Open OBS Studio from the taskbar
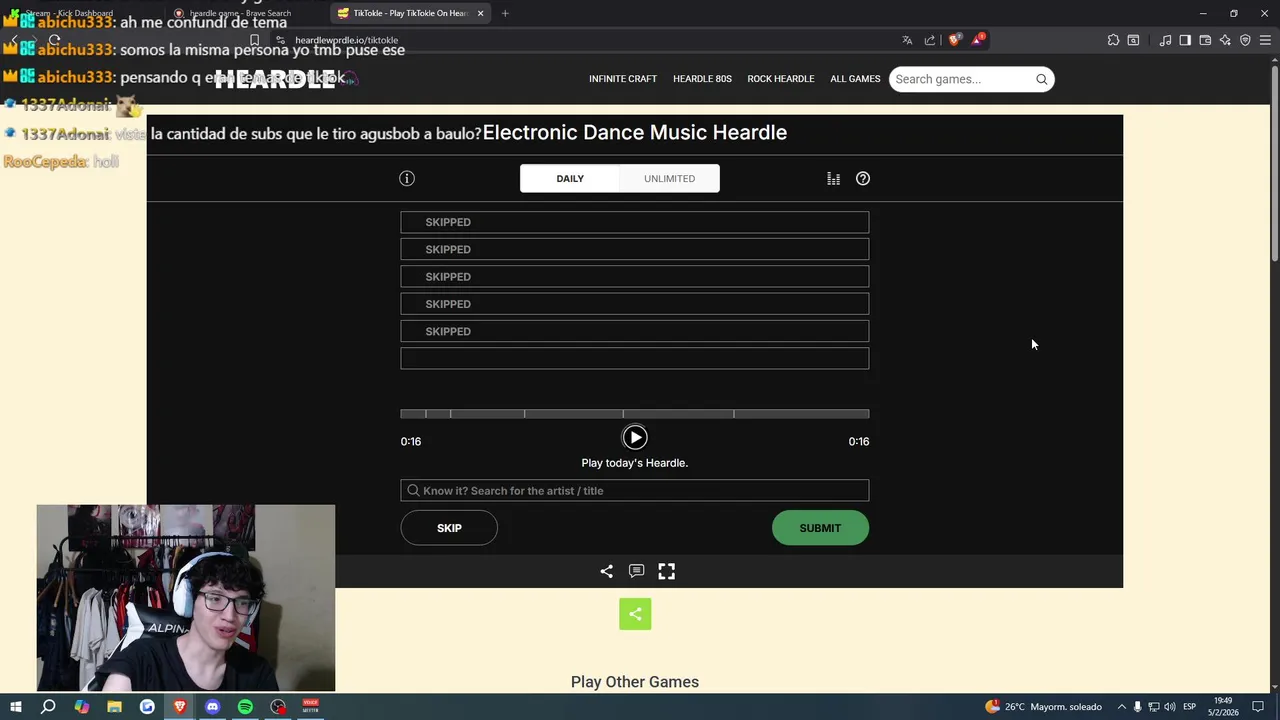 coord(278,707)
